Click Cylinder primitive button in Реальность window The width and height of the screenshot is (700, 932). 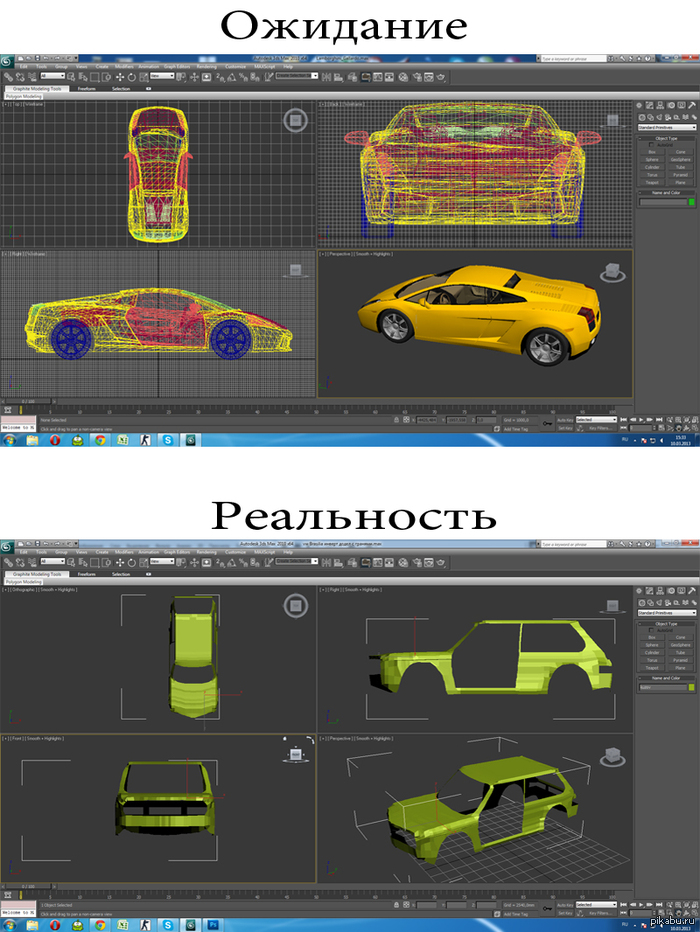(652, 652)
